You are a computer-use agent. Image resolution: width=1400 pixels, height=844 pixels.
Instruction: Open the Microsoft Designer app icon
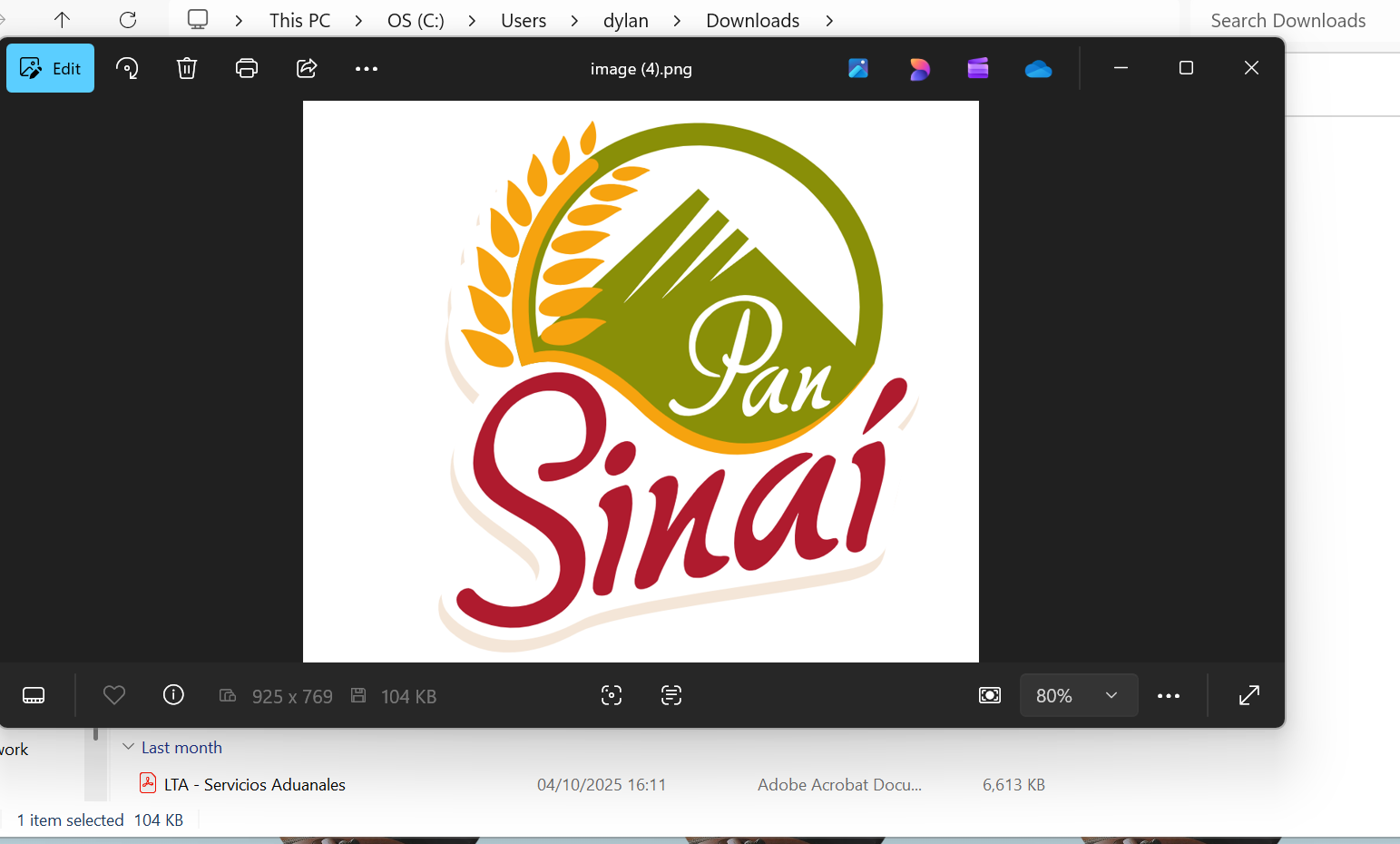(919, 68)
